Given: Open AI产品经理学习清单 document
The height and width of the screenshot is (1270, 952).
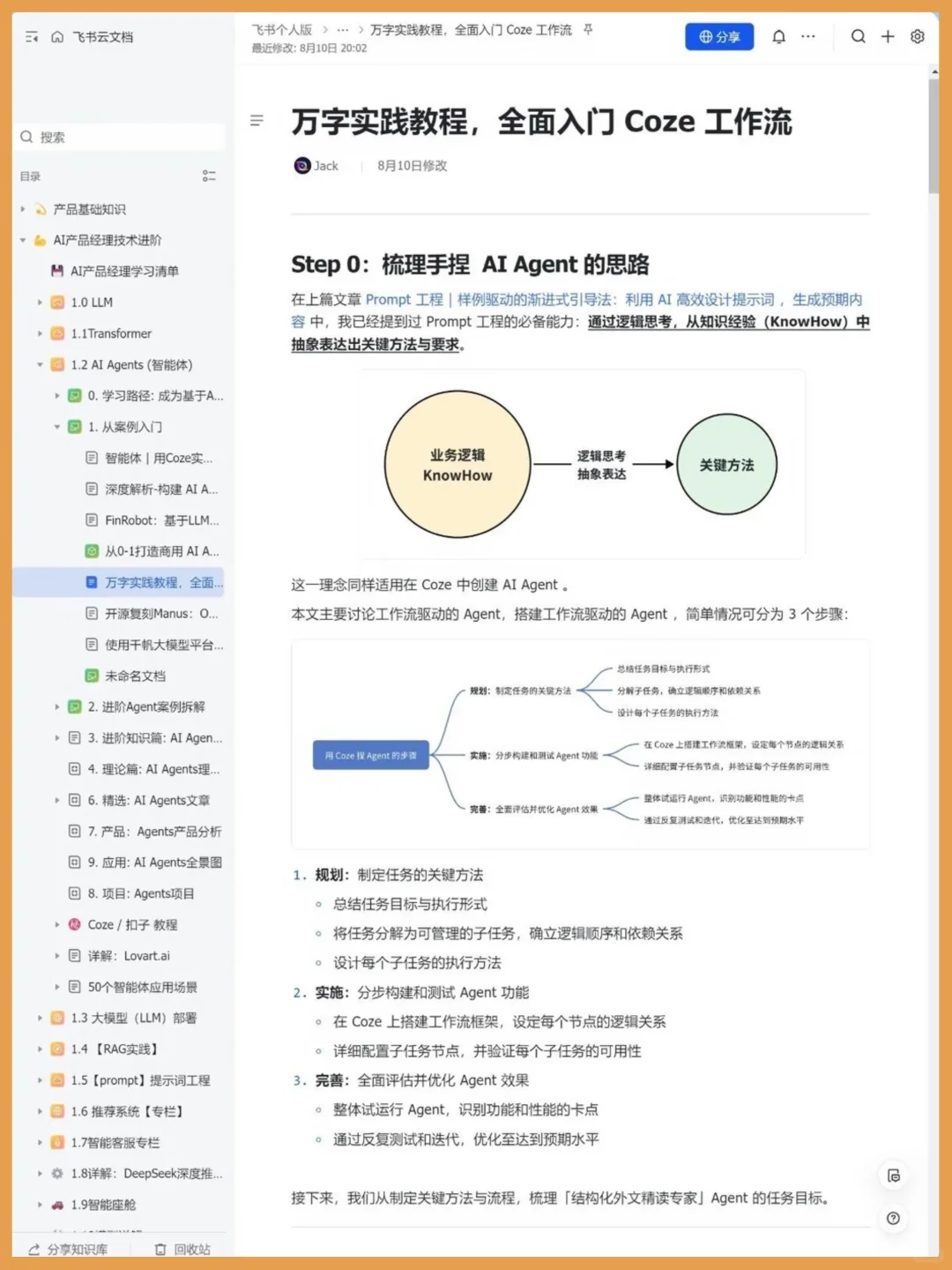Looking at the screenshot, I should click(x=124, y=271).
